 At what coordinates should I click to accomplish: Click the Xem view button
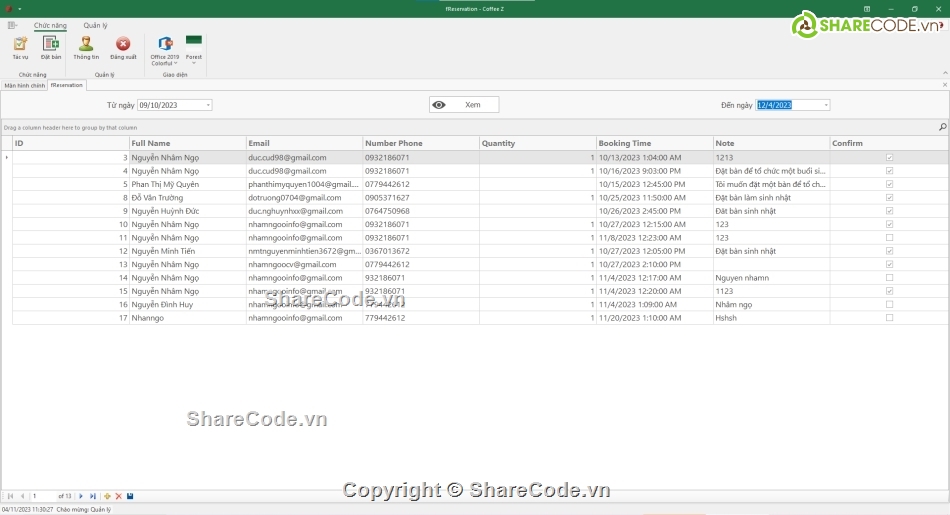463,105
